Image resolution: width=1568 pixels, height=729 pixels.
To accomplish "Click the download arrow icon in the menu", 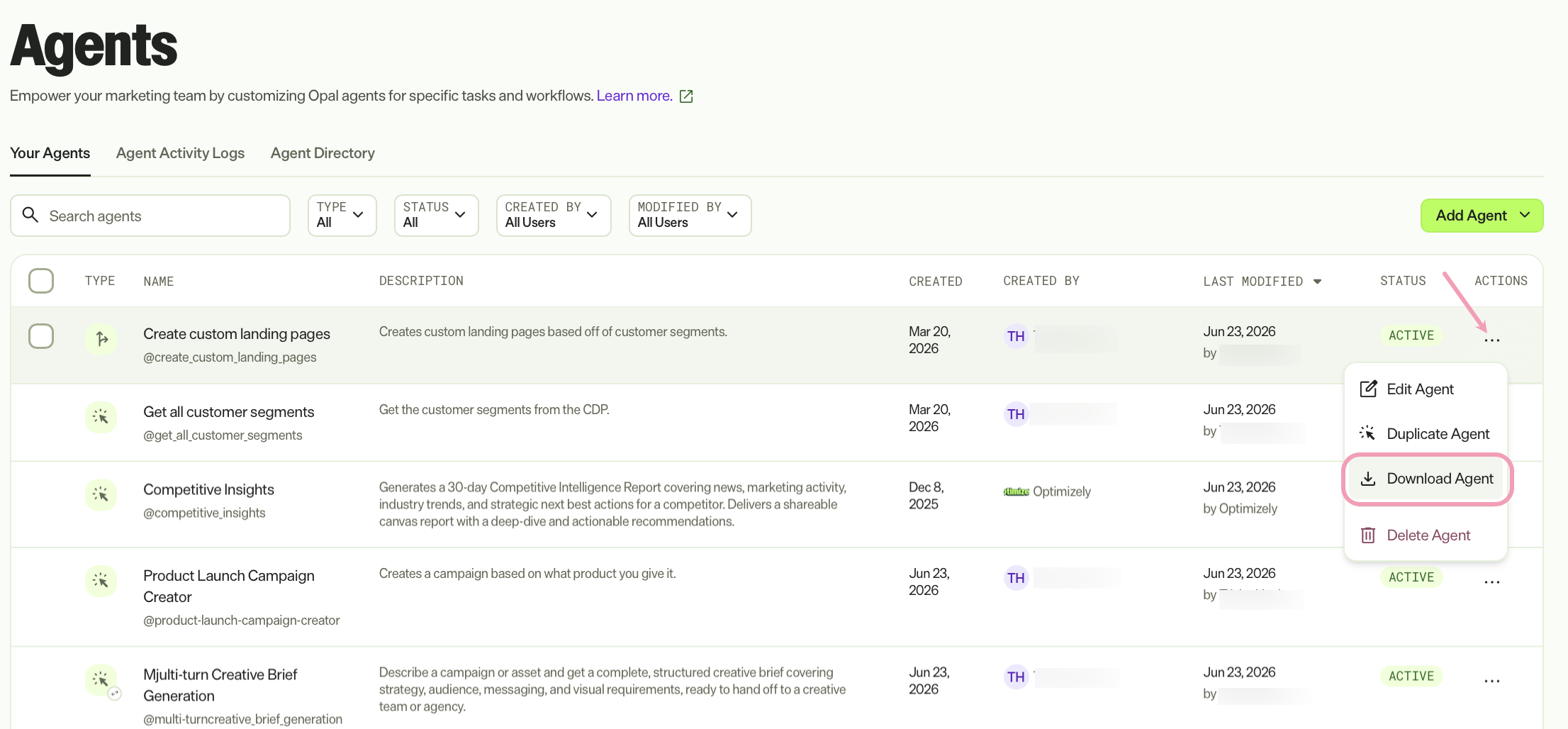I will click(x=1368, y=479).
